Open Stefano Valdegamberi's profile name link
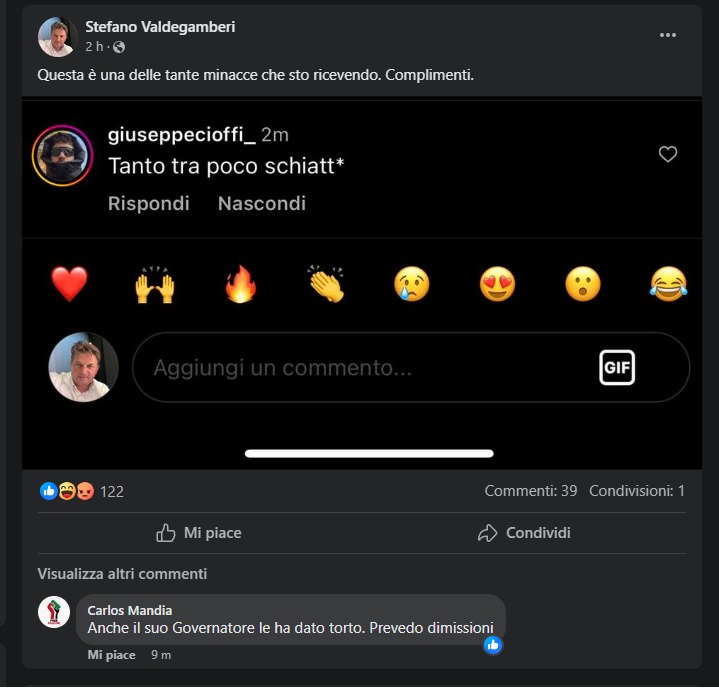 [160, 27]
